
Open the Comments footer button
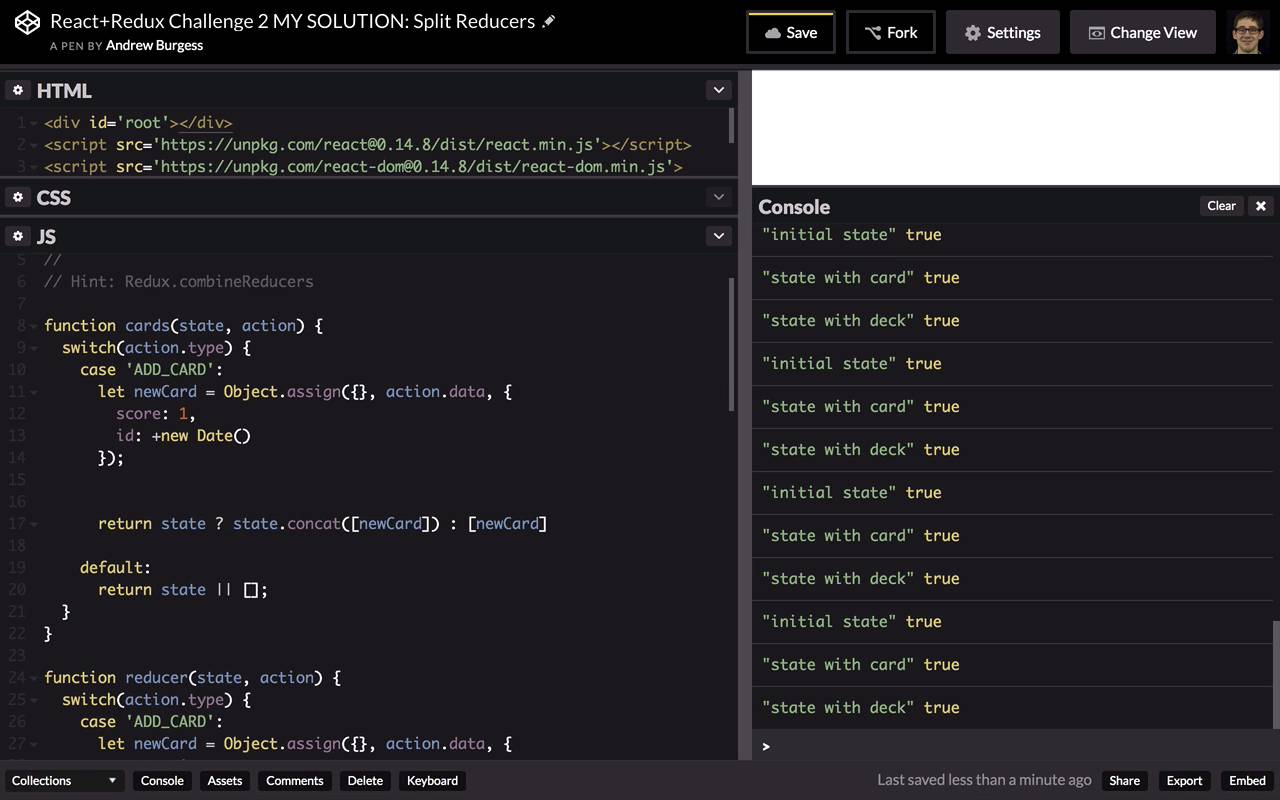[295, 781]
